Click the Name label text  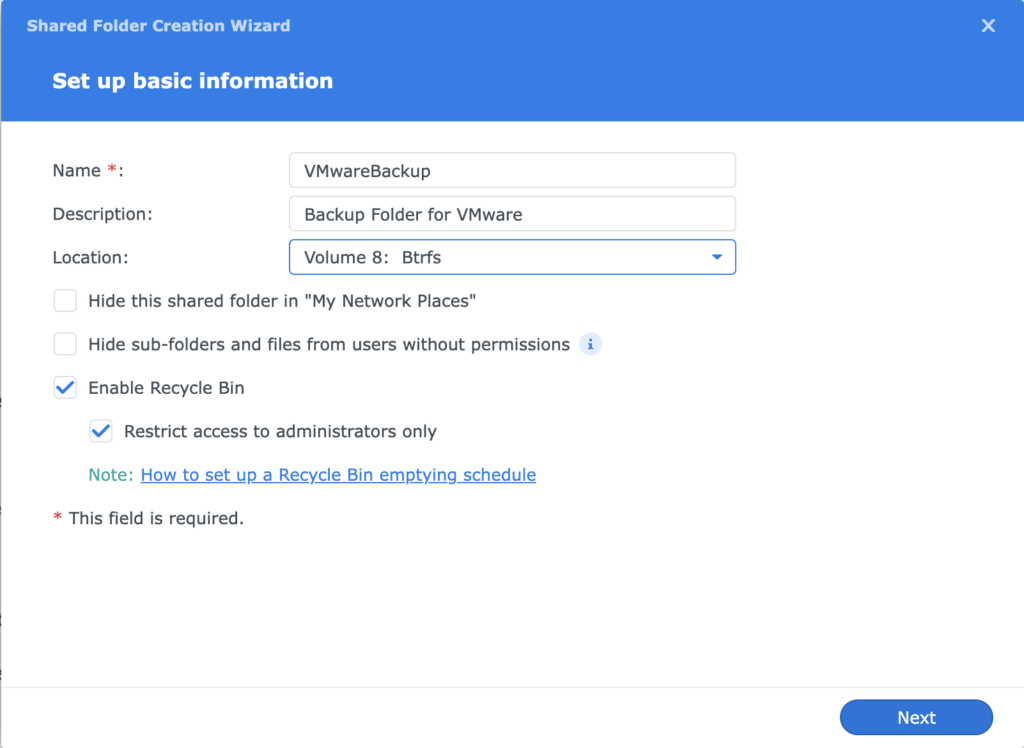tap(76, 171)
